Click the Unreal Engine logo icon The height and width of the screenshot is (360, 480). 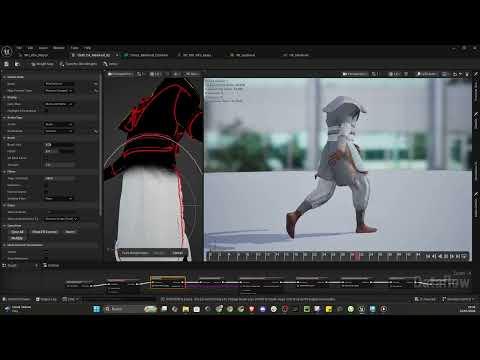point(7,52)
